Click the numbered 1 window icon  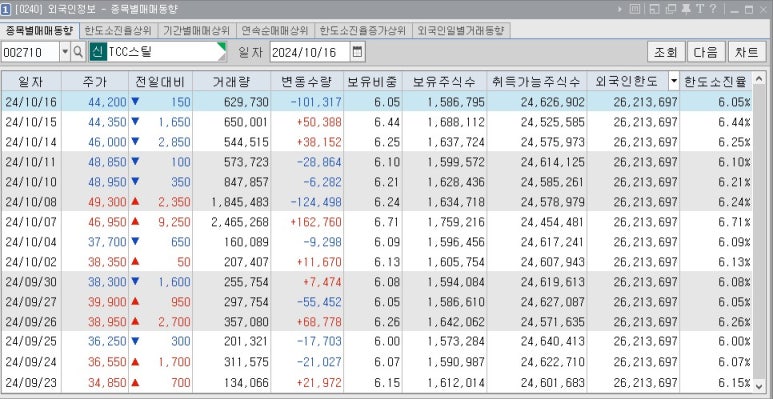point(5,9)
